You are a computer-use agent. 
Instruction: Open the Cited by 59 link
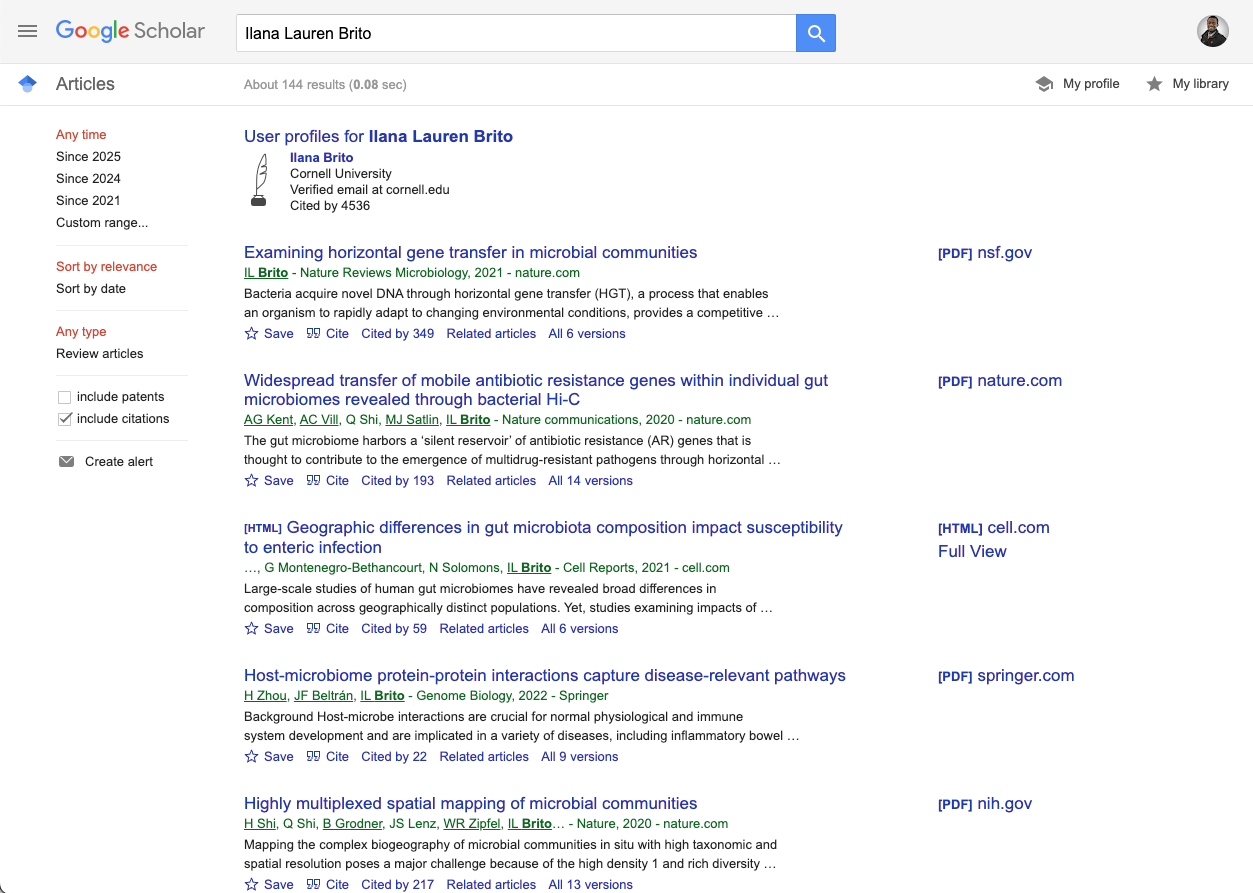coord(394,629)
